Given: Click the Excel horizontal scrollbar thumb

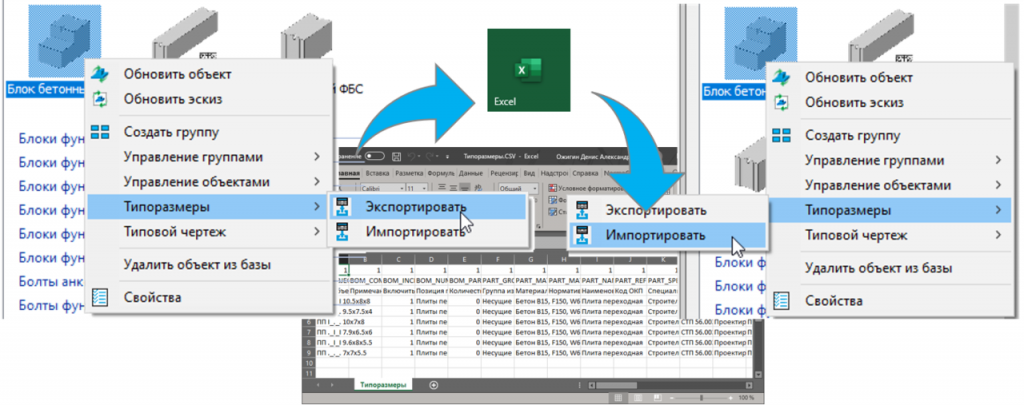Looking at the screenshot, I should point(616,385).
